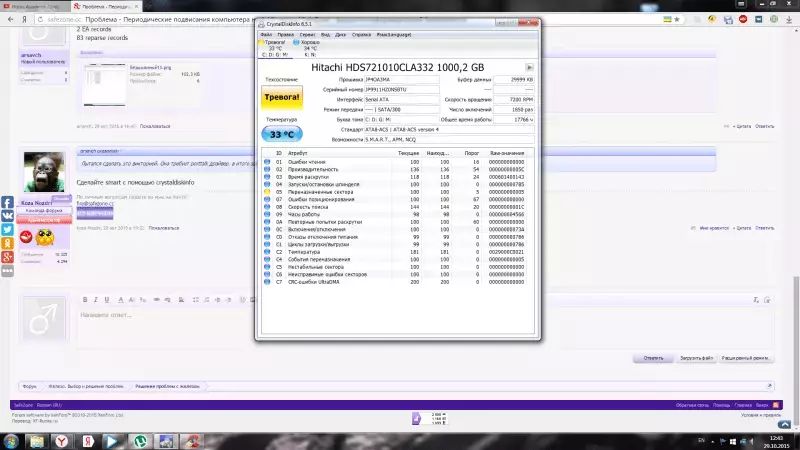This screenshot has height=450, width=800.
Task: Click the Стандарт ATA8-ACS field
Action: pos(448,130)
